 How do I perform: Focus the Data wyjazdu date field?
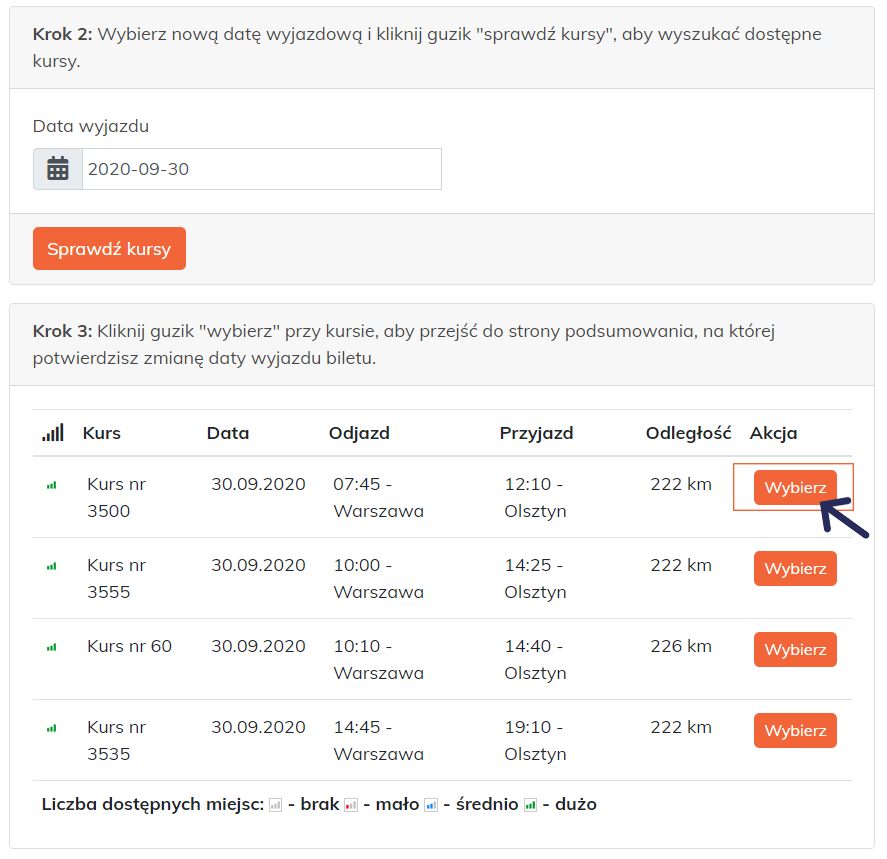[x=262, y=169]
